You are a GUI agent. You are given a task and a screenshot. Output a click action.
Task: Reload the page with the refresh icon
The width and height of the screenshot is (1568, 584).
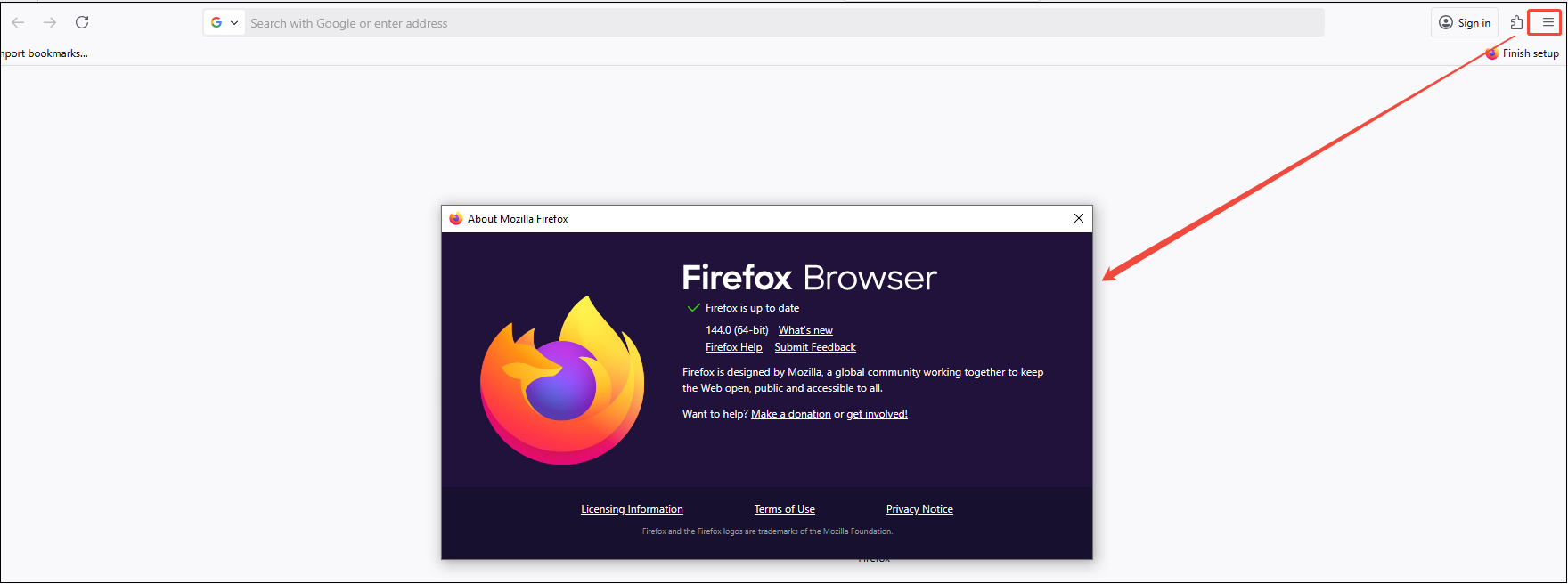(82, 22)
